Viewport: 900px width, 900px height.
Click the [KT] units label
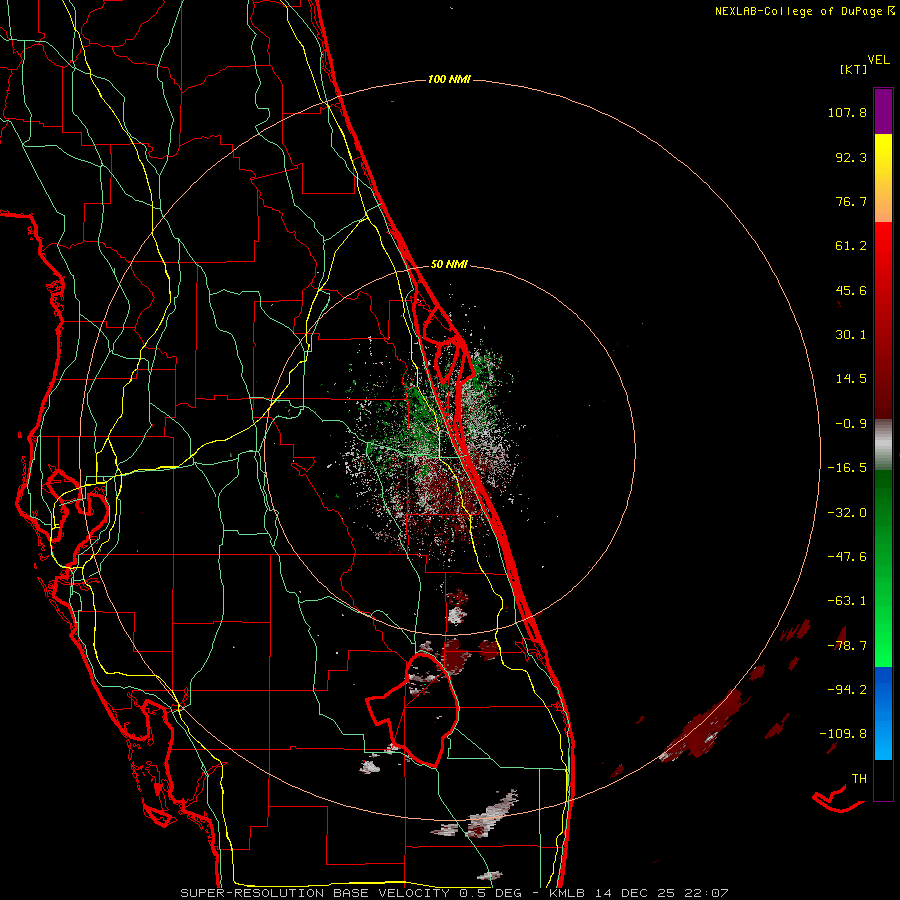(853, 69)
